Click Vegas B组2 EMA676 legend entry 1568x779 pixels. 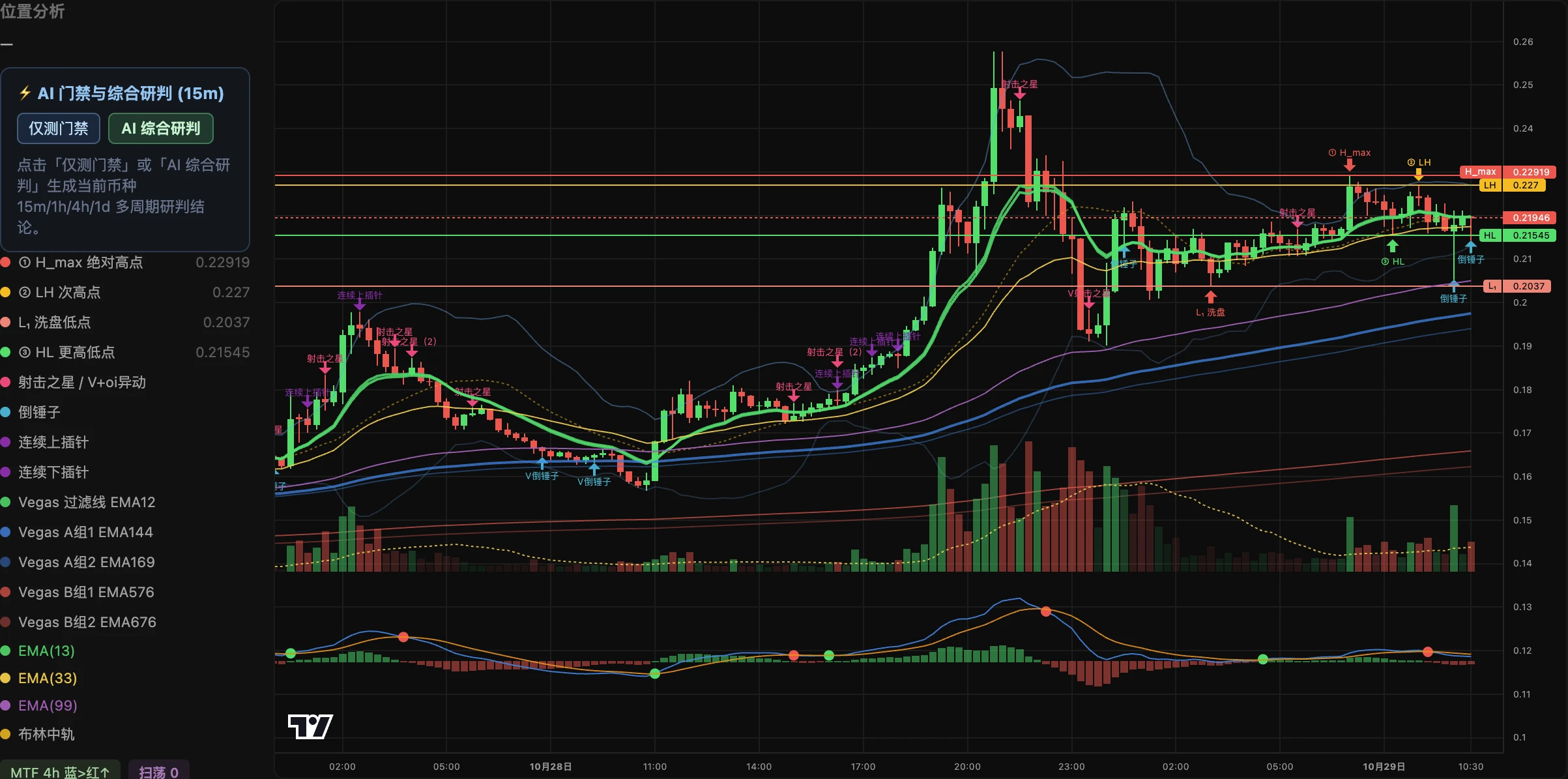79,622
